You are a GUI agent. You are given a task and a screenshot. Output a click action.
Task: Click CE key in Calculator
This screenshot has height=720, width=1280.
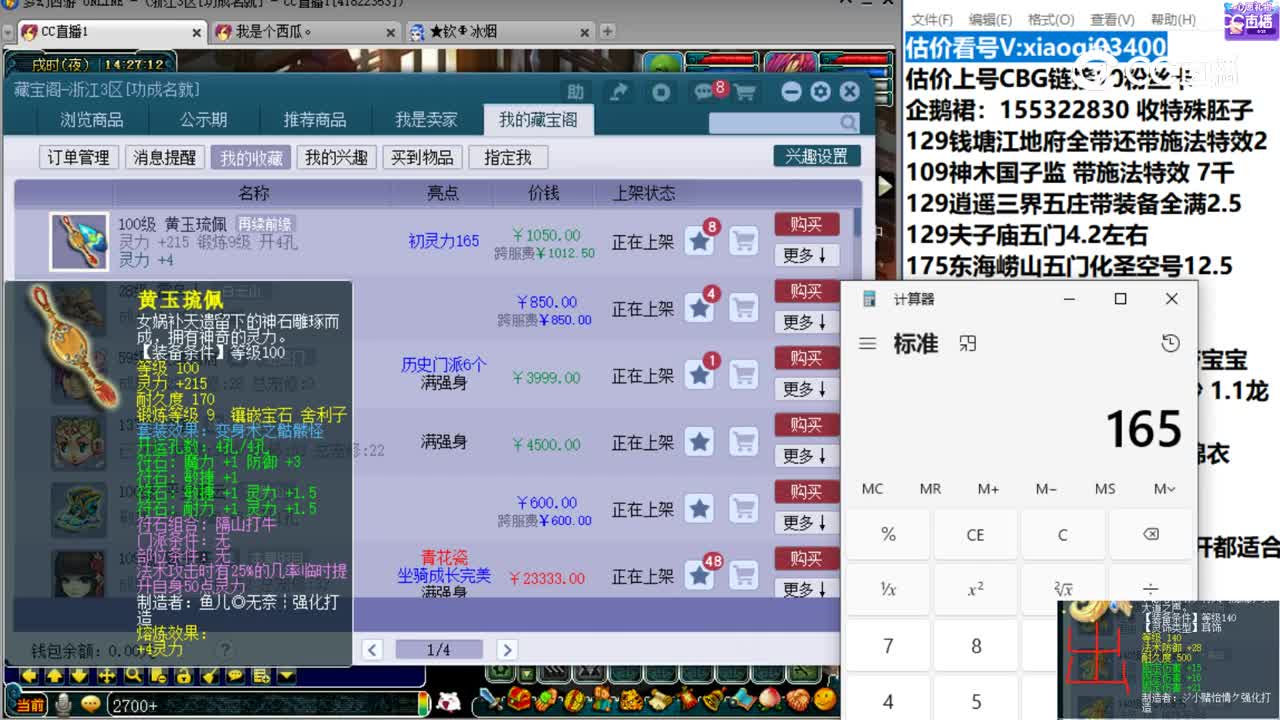click(x=975, y=534)
